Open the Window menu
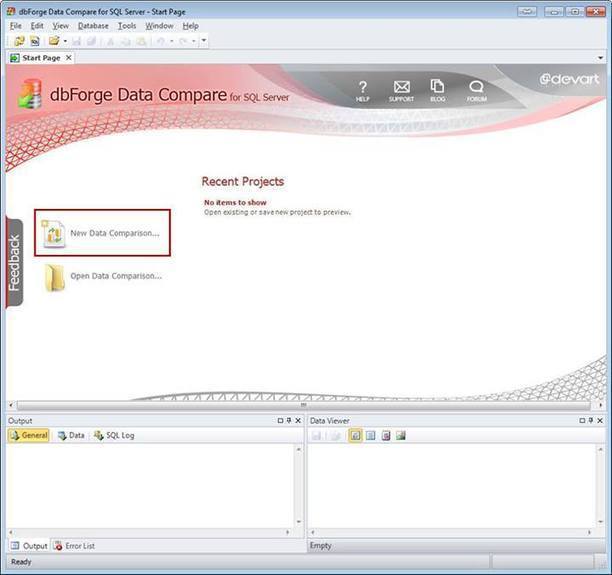Viewport: 612px width, 575px height. [159, 26]
